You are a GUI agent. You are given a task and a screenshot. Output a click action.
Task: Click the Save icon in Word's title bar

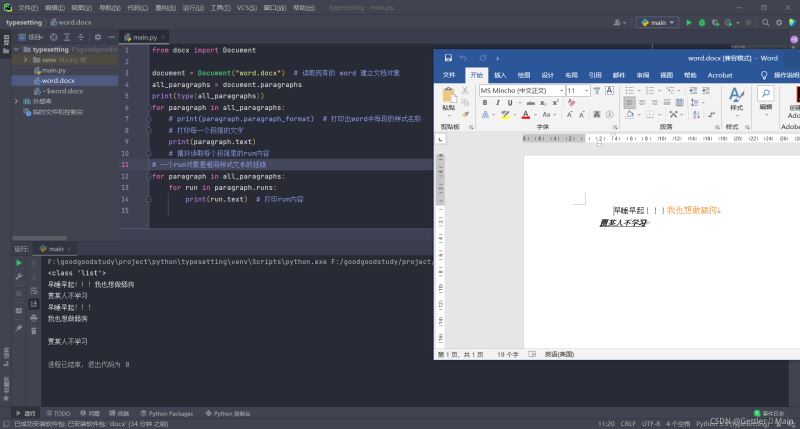[x=448, y=58]
